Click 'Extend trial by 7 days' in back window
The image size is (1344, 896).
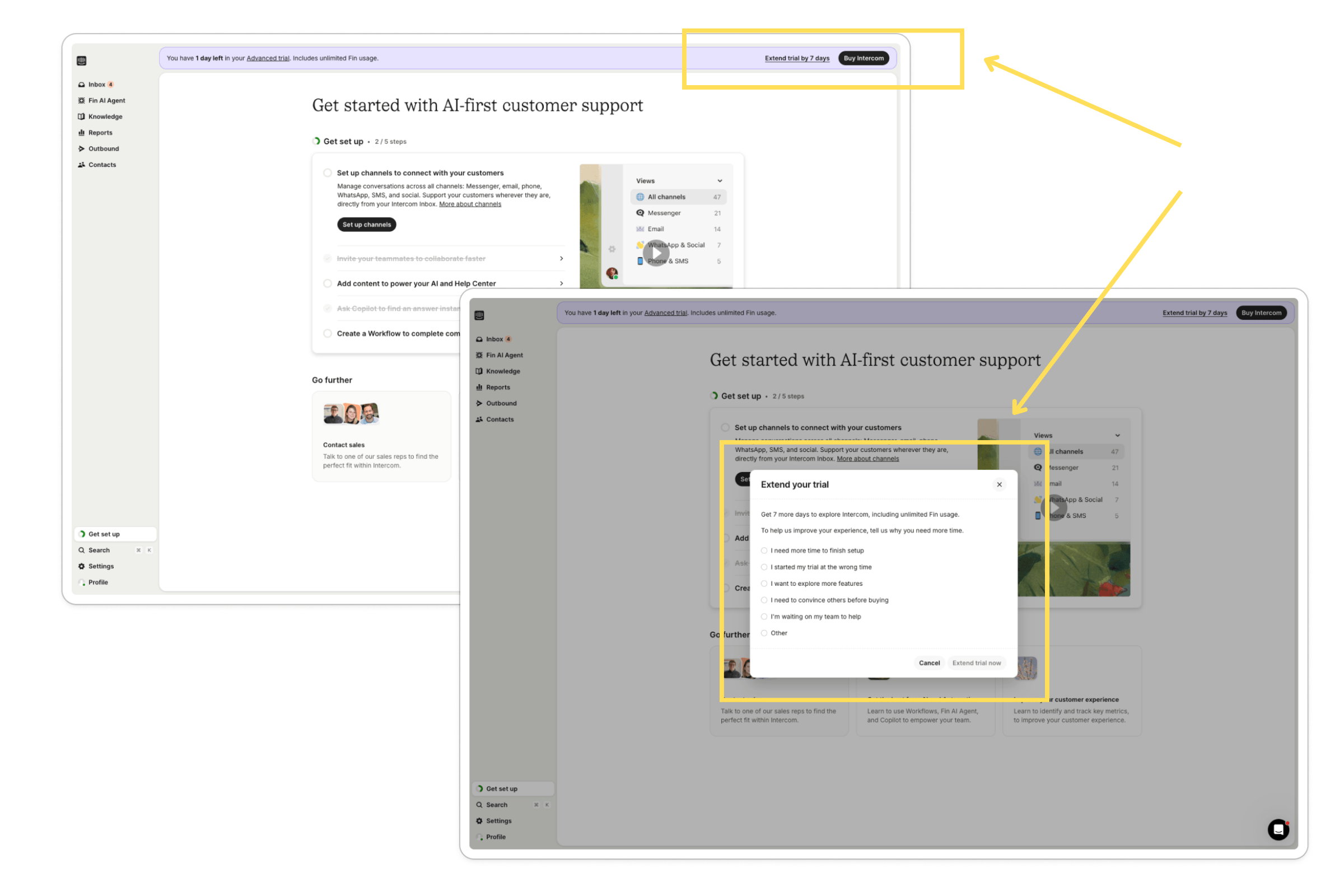pyautogui.click(x=797, y=58)
